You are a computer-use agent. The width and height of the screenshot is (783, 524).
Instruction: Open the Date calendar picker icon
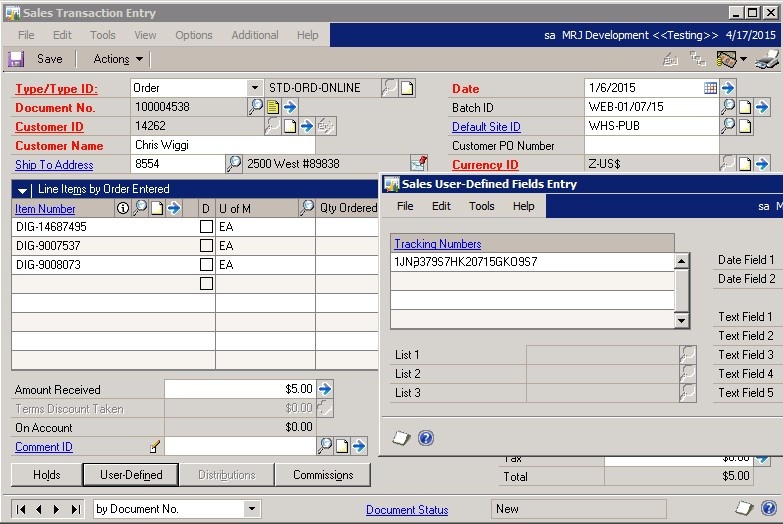pos(710,88)
